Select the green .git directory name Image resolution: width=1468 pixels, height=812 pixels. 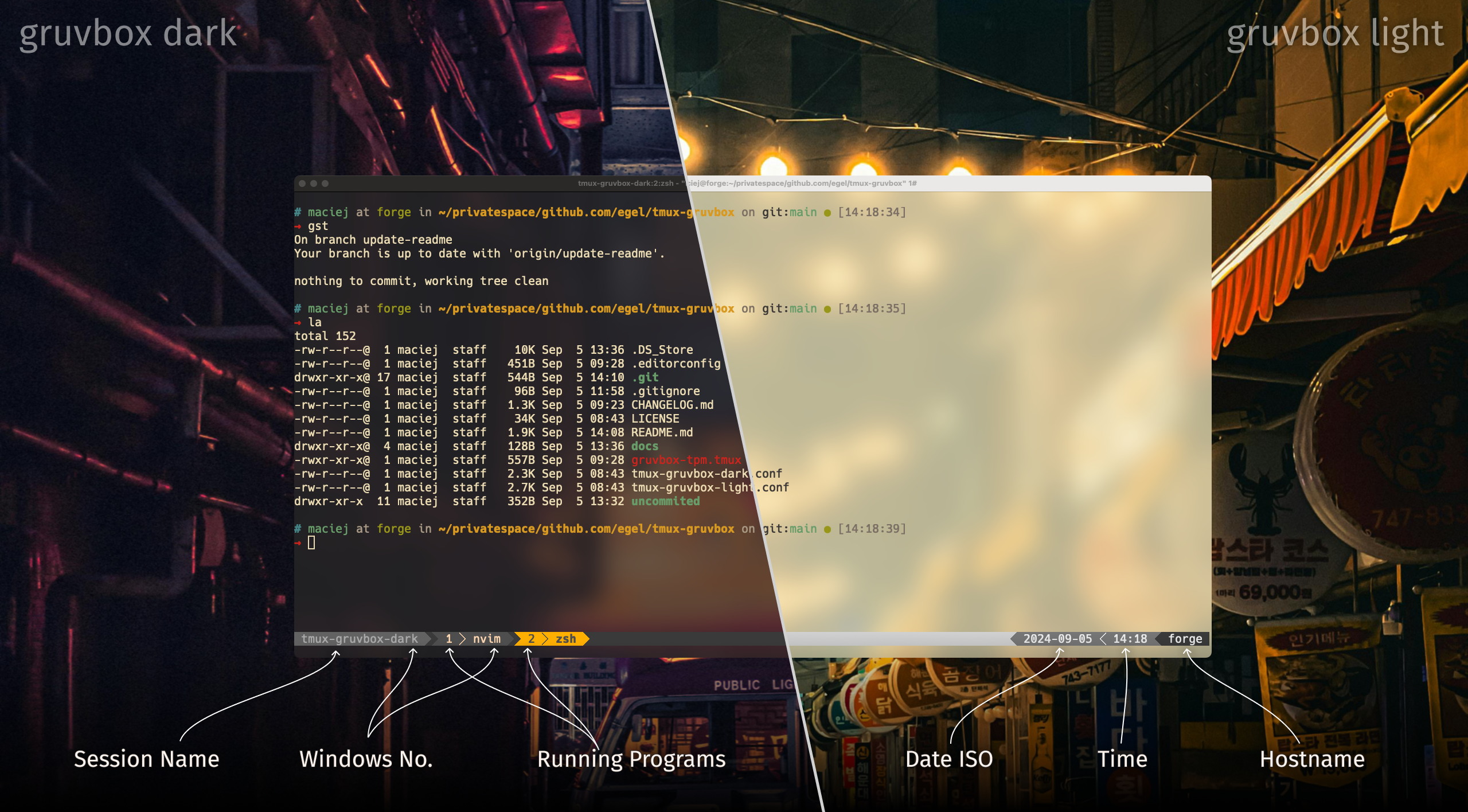point(645,377)
